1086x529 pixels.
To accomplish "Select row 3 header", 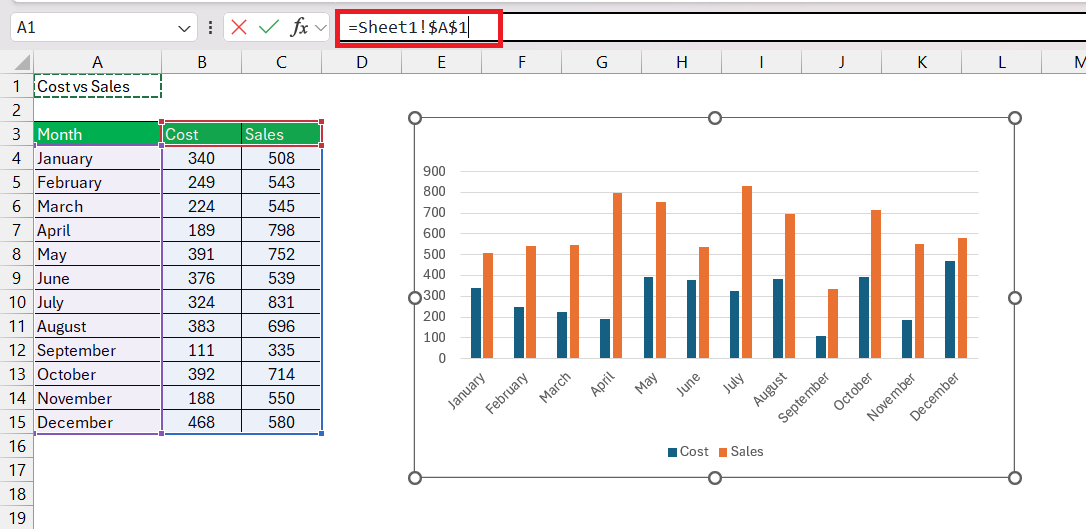I will (17, 134).
